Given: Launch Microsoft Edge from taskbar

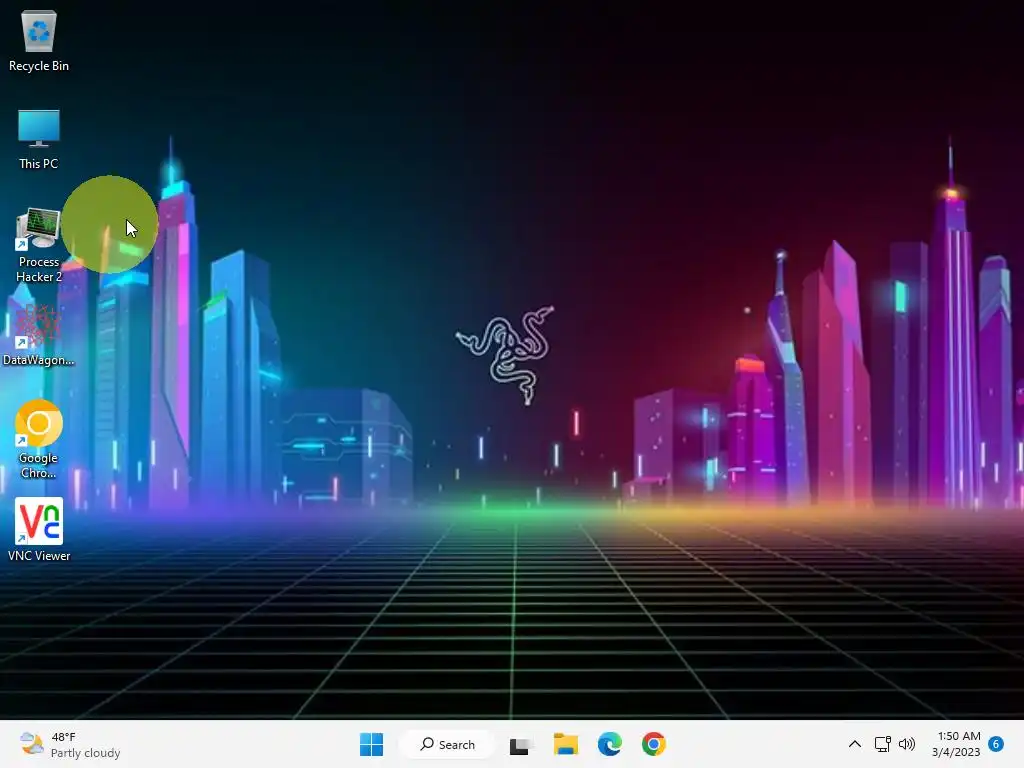Looking at the screenshot, I should point(610,744).
